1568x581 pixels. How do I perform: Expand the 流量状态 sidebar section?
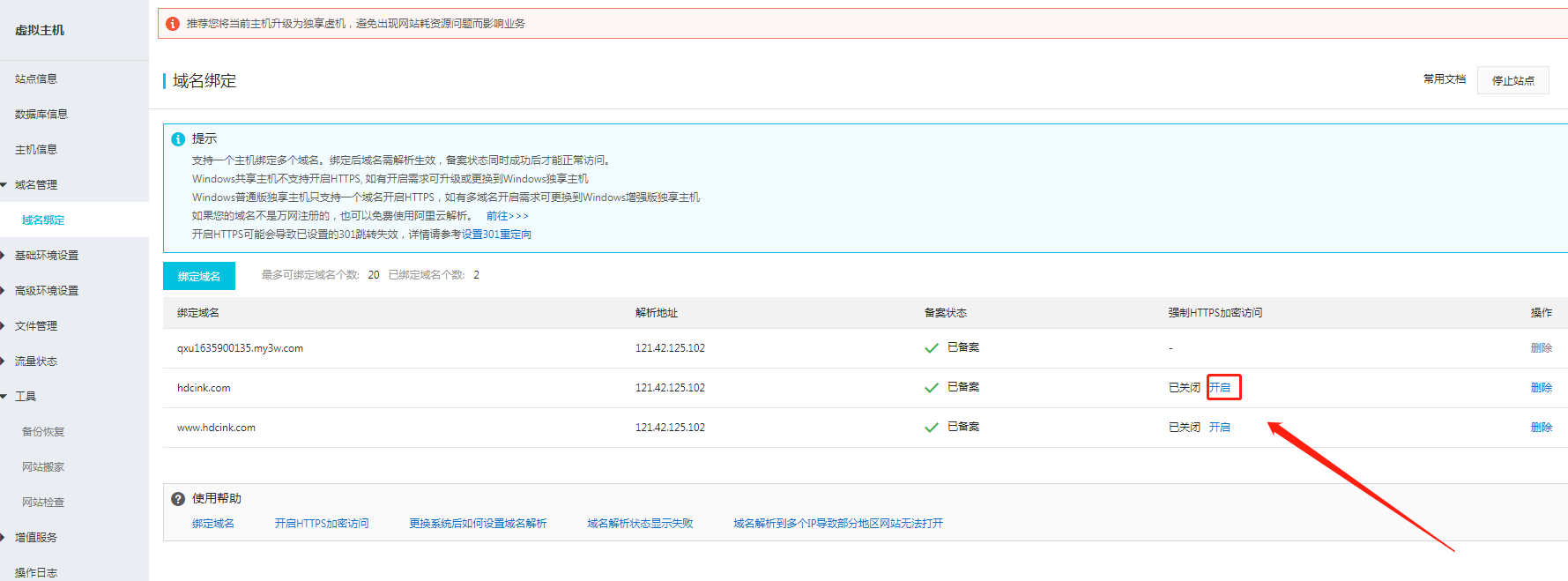pyautogui.click(x=4, y=361)
